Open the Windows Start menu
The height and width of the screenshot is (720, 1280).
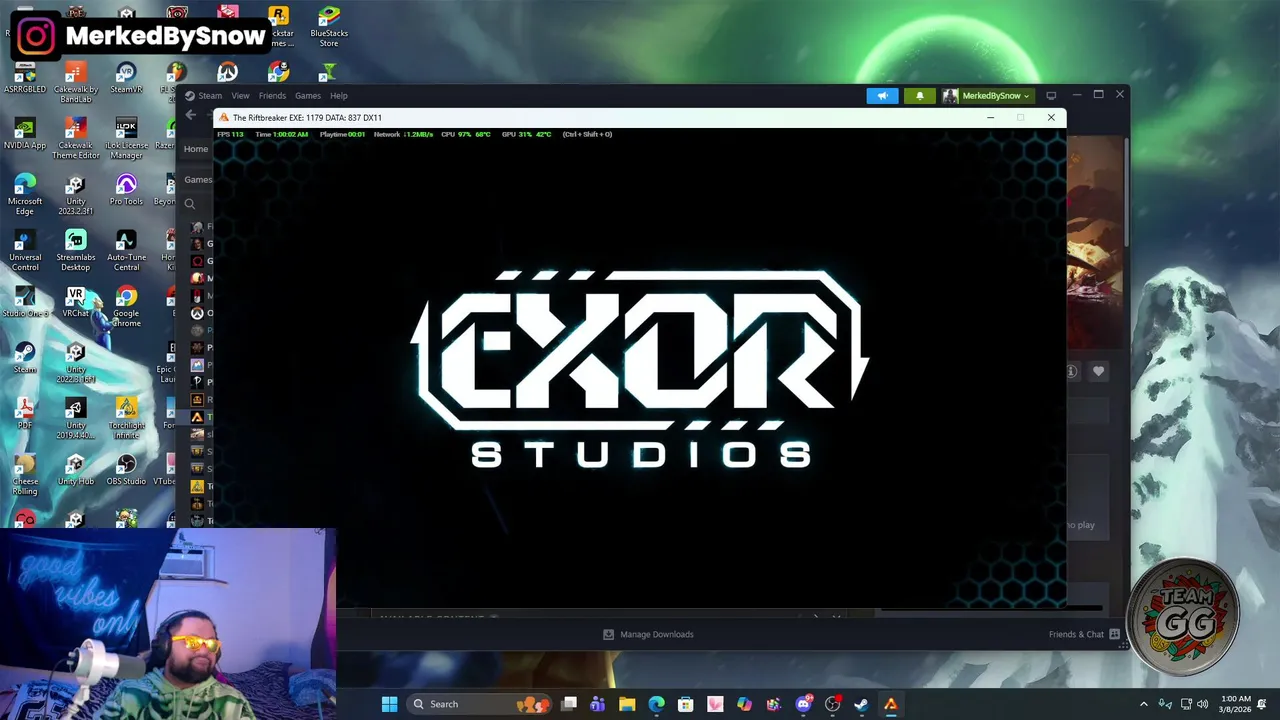tap(389, 704)
